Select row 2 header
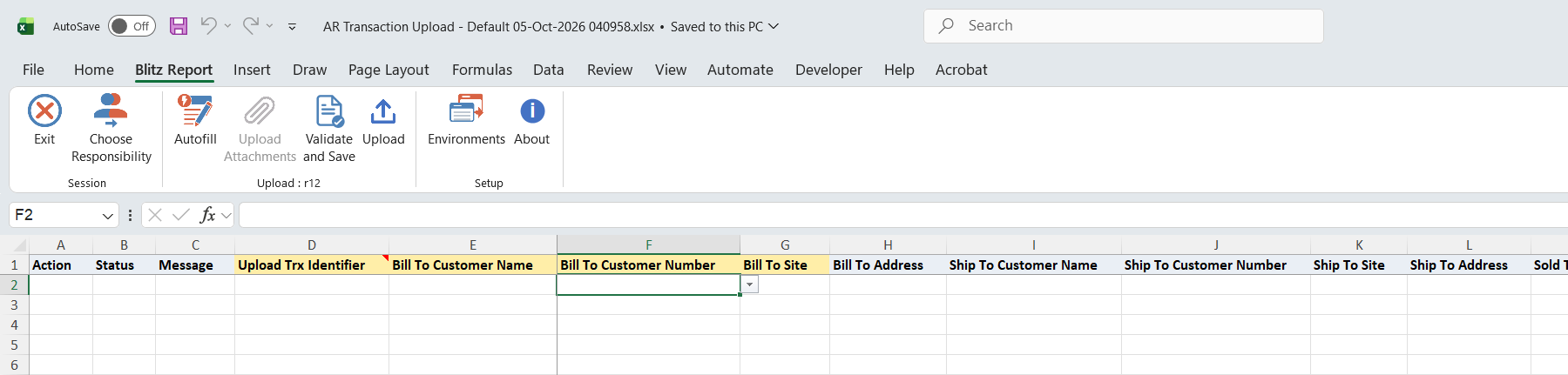 coord(14,285)
